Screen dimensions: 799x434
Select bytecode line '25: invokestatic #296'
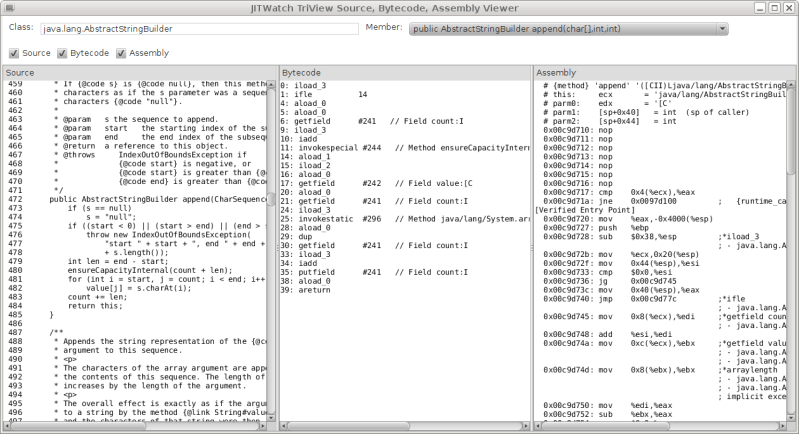click(405, 219)
